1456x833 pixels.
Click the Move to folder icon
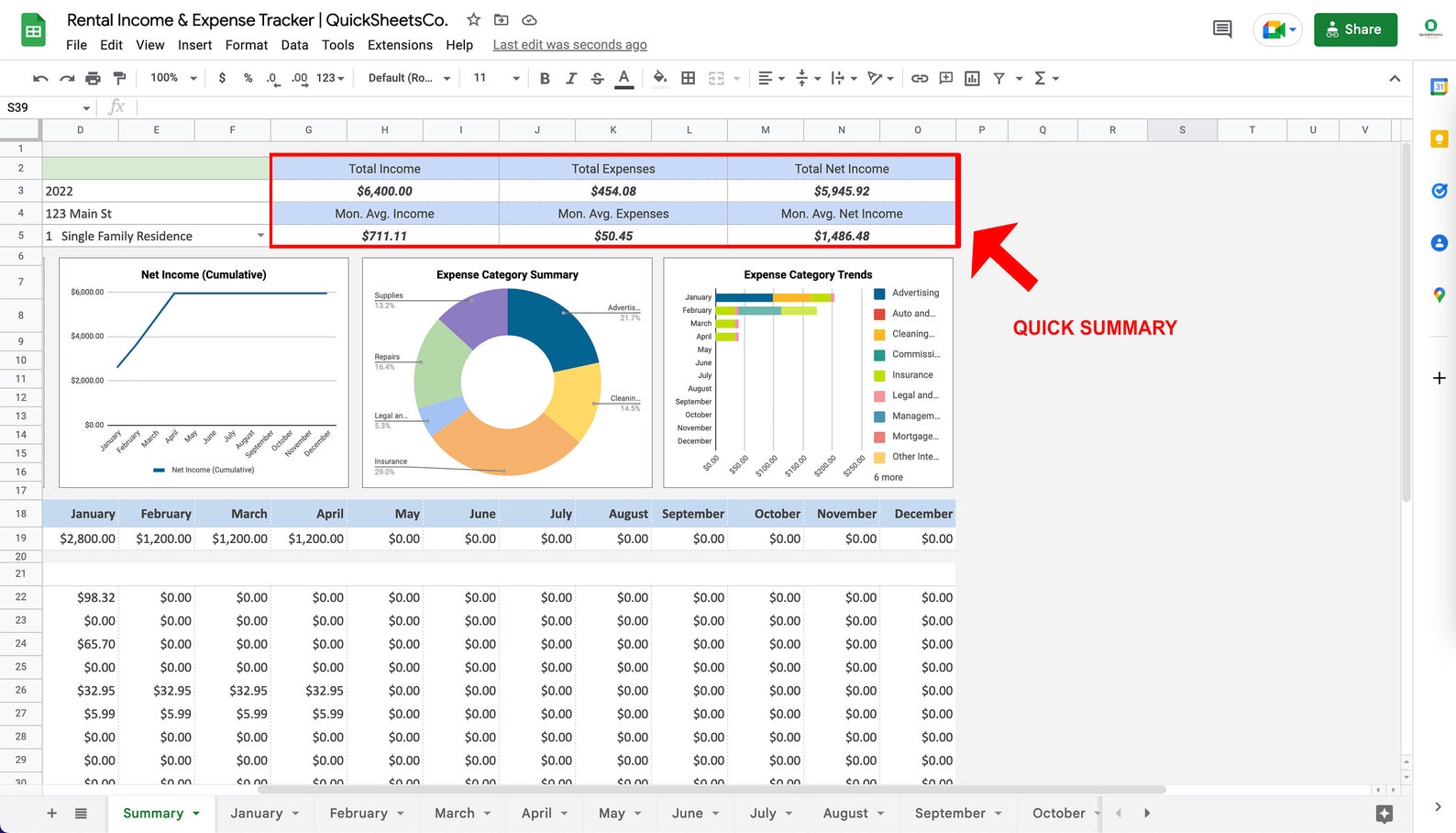pyautogui.click(x=501, y=19)
